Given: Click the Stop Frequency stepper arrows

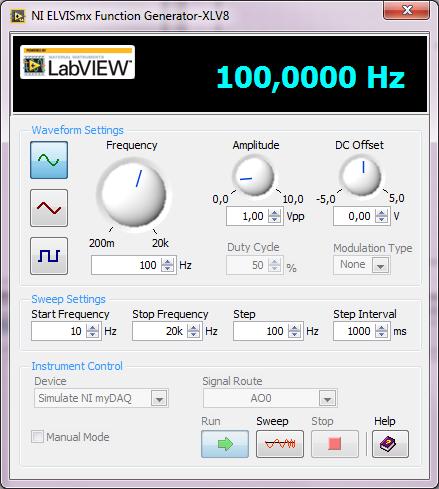Looking at the screenshot, I should (194, 331).
